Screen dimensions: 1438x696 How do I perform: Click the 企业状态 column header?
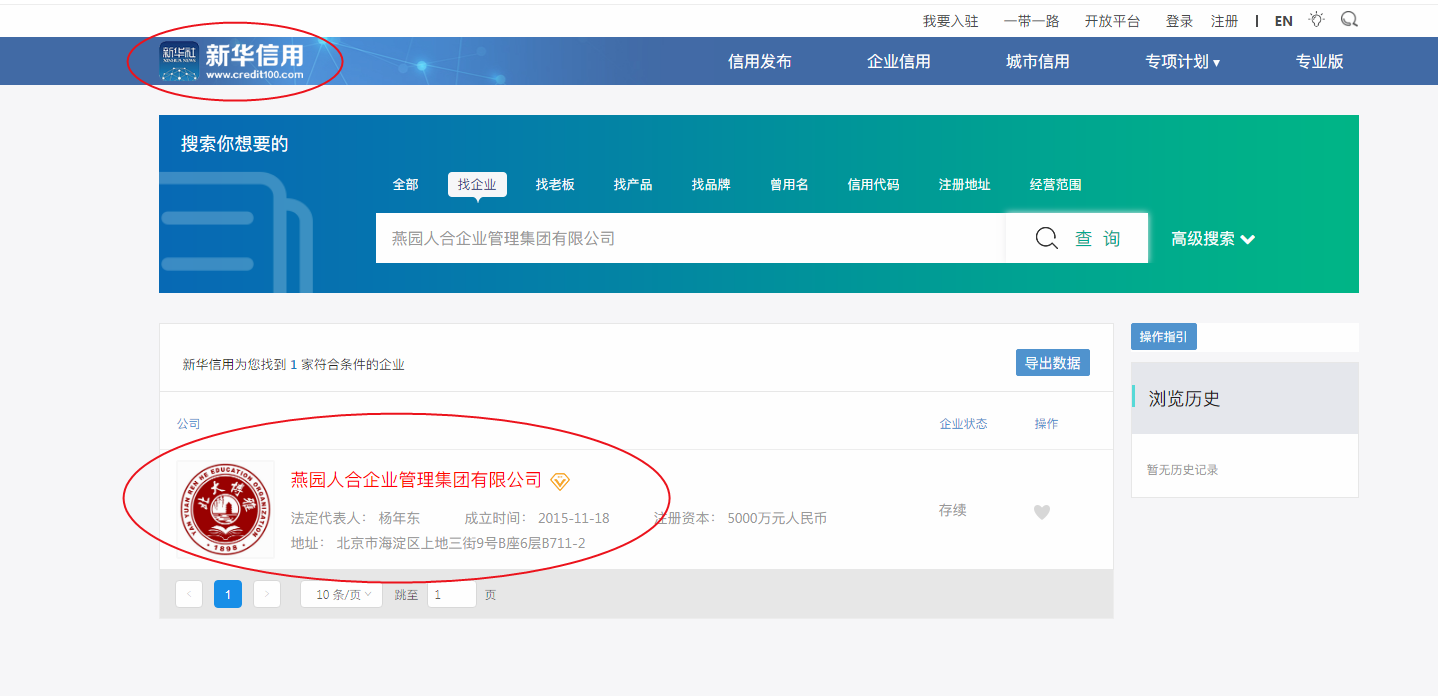tap(963, 424)
